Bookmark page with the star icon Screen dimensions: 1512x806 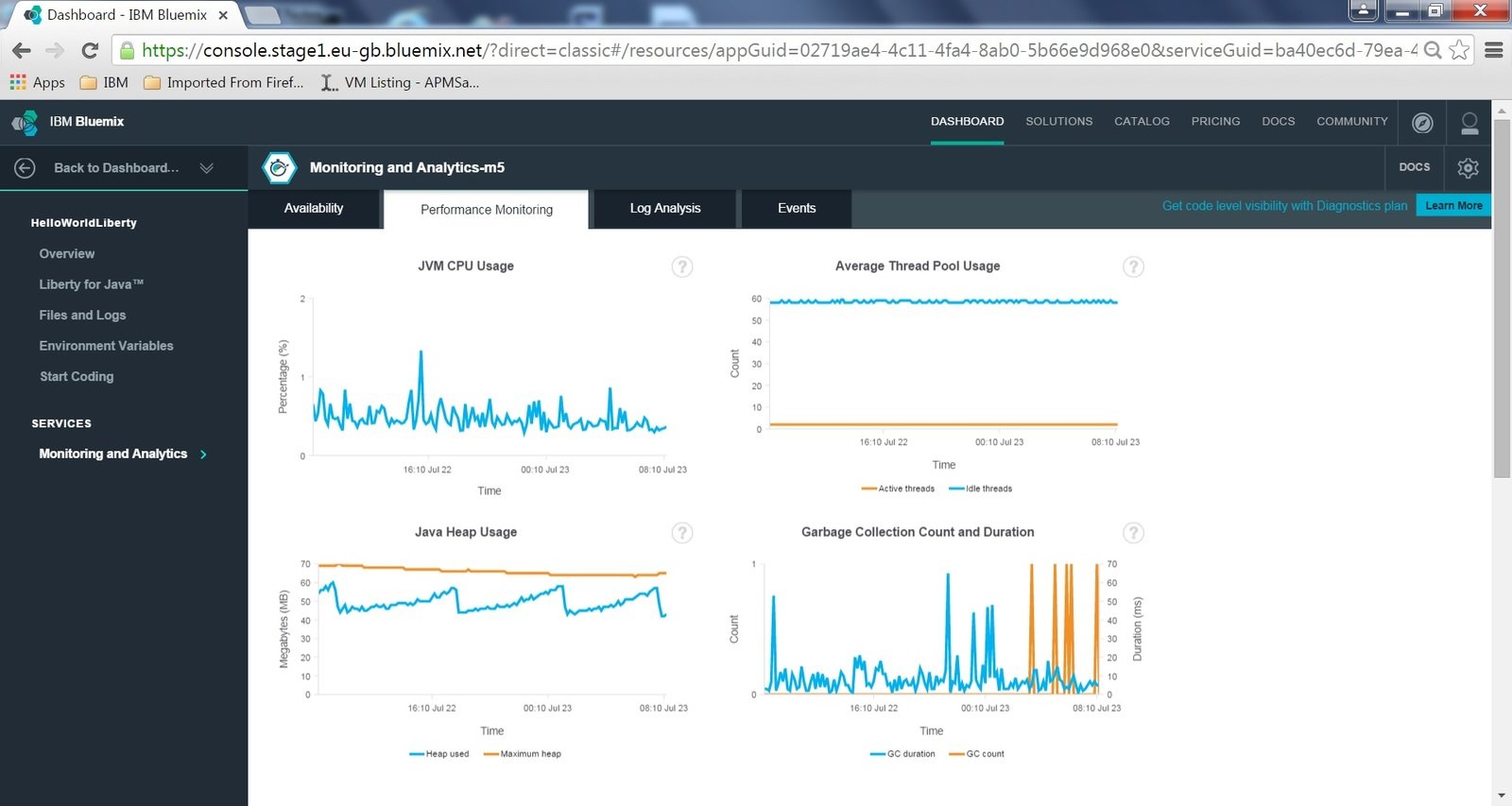pyautogui.click(x=1459, y=50)
